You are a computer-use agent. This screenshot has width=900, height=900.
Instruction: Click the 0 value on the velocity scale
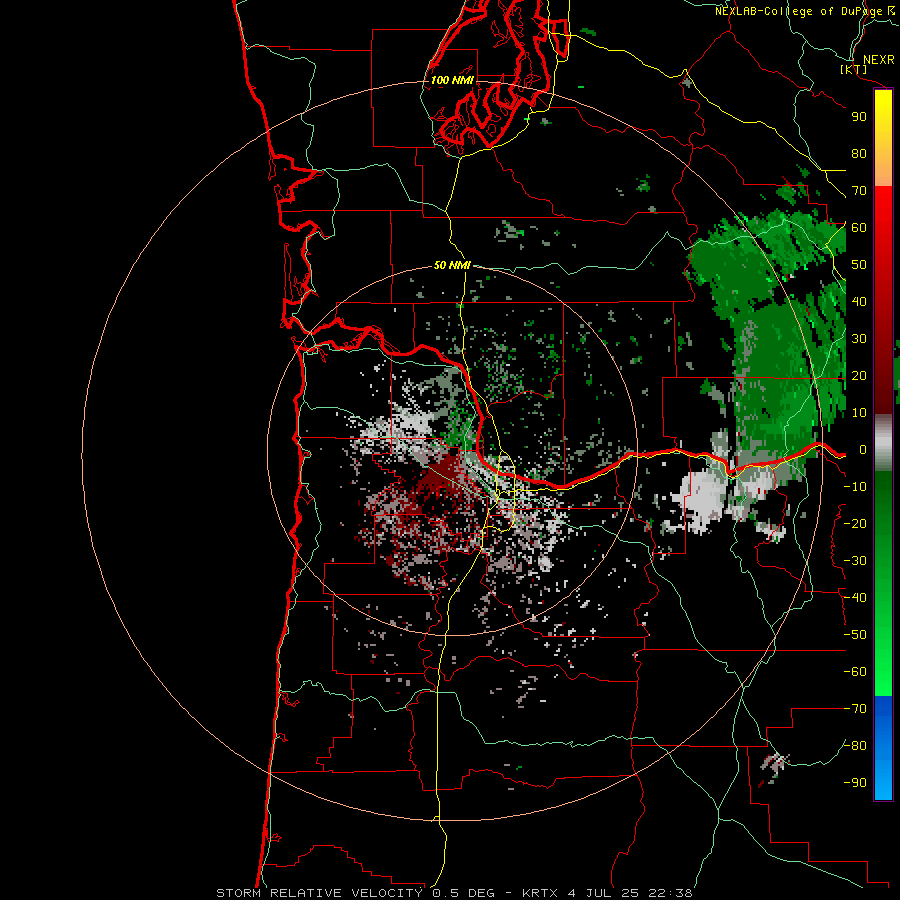pyautogui.click(x=863, y=449)
